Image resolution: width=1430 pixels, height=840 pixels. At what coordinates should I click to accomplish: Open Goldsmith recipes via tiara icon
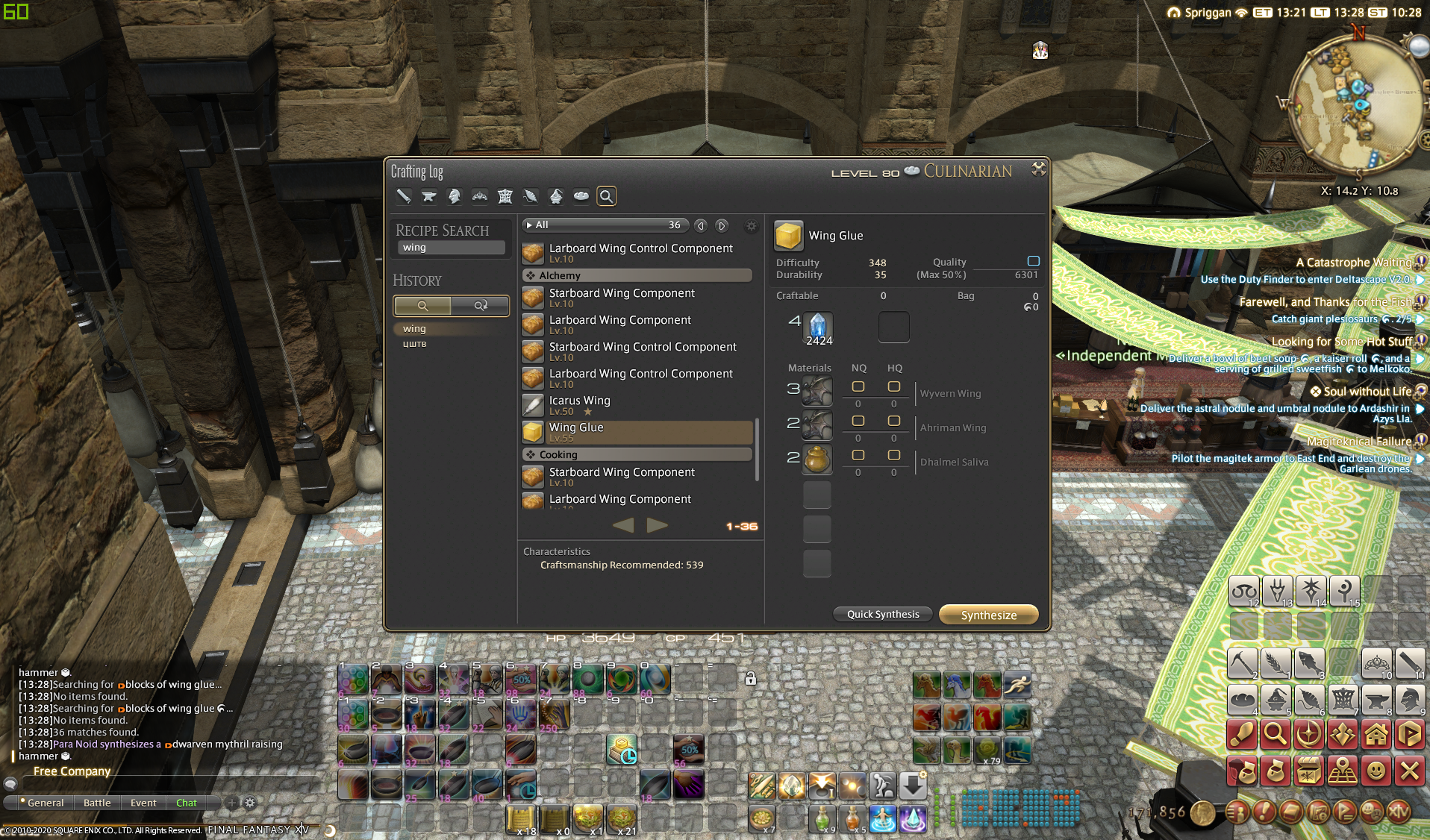[480, 196]
